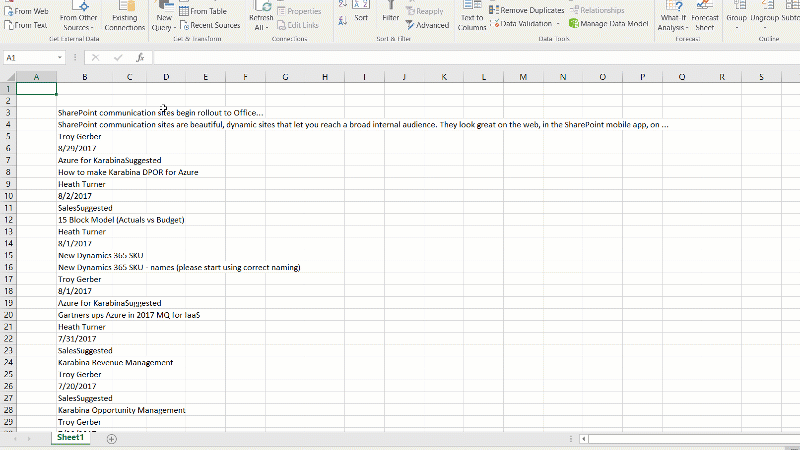This screenshot has width=800, height=450.
Task: Click the Cancel (X) formula bar icon
Action: tap(95, 58)
